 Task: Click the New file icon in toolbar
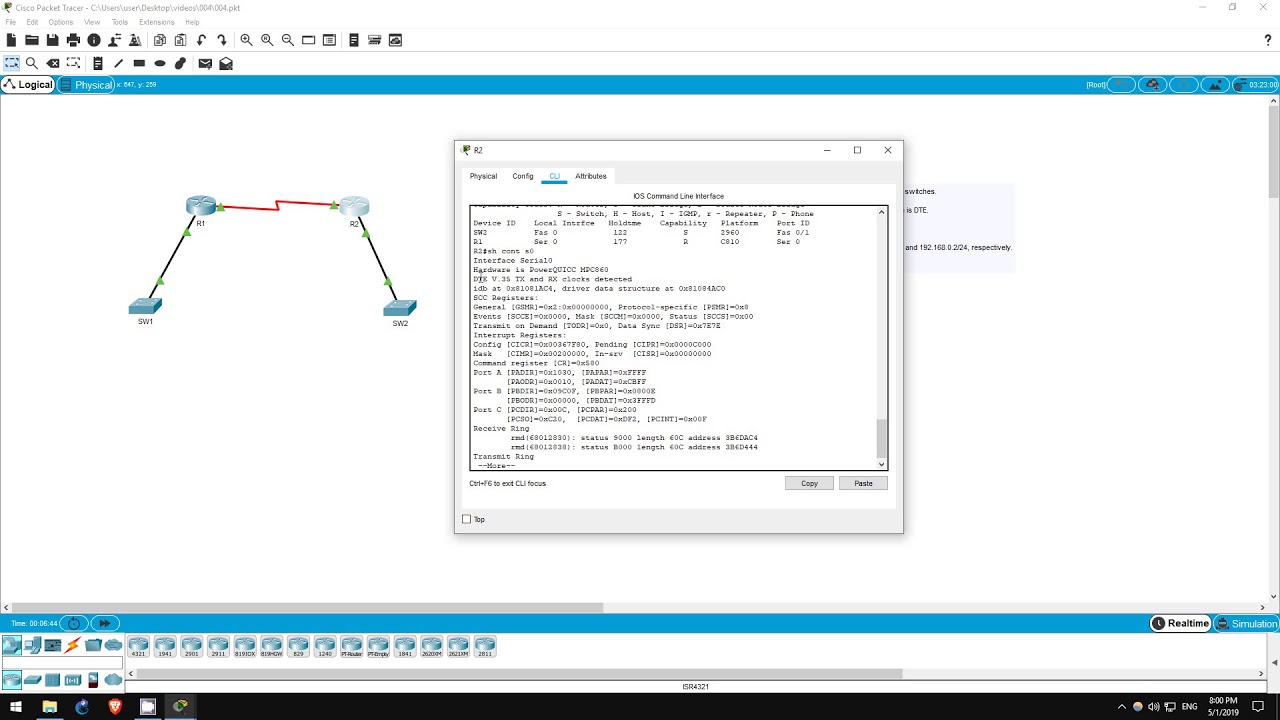pos(11,40)
